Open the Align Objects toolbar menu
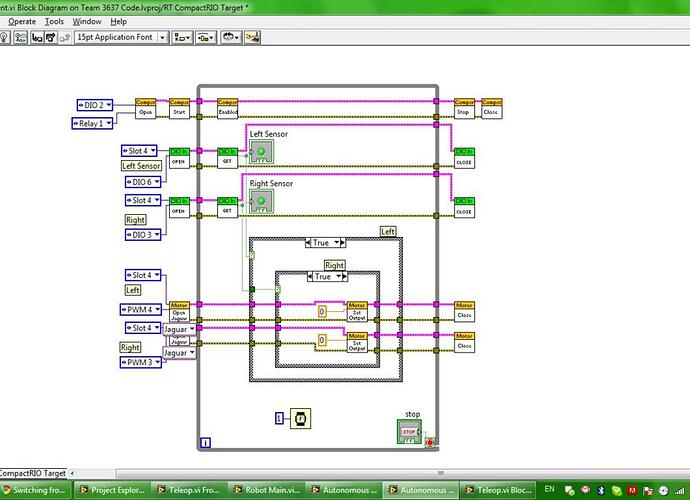Image resolution: width=690 pixels, height=500 pixels. click(x=182, y=38)
